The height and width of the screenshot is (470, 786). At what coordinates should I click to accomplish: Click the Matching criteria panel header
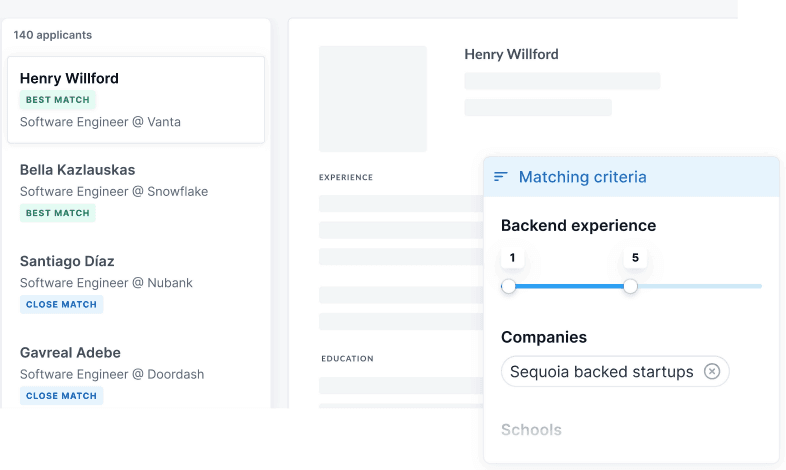point(630,177)
